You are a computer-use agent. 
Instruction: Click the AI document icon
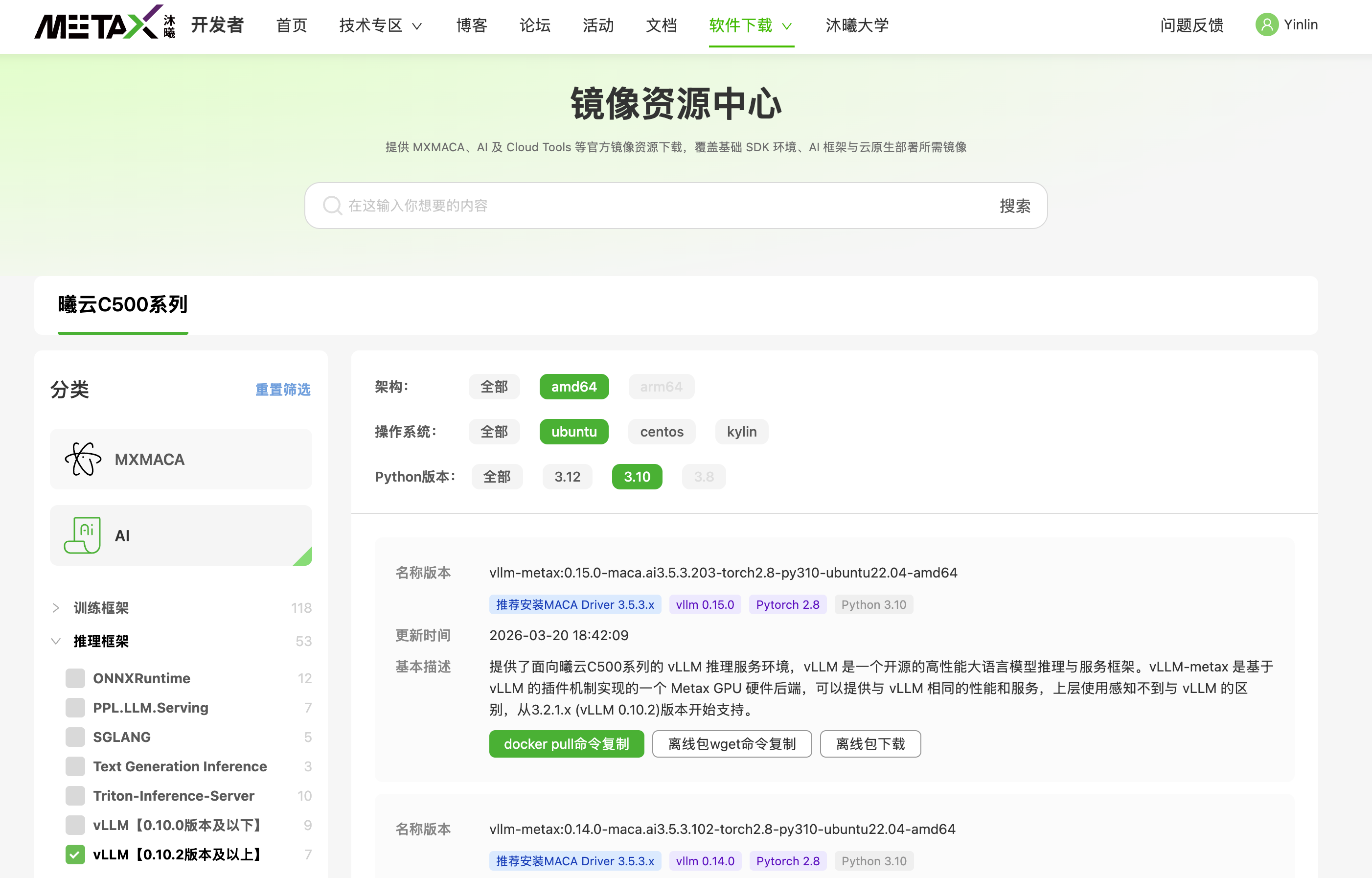click(83, 535)
